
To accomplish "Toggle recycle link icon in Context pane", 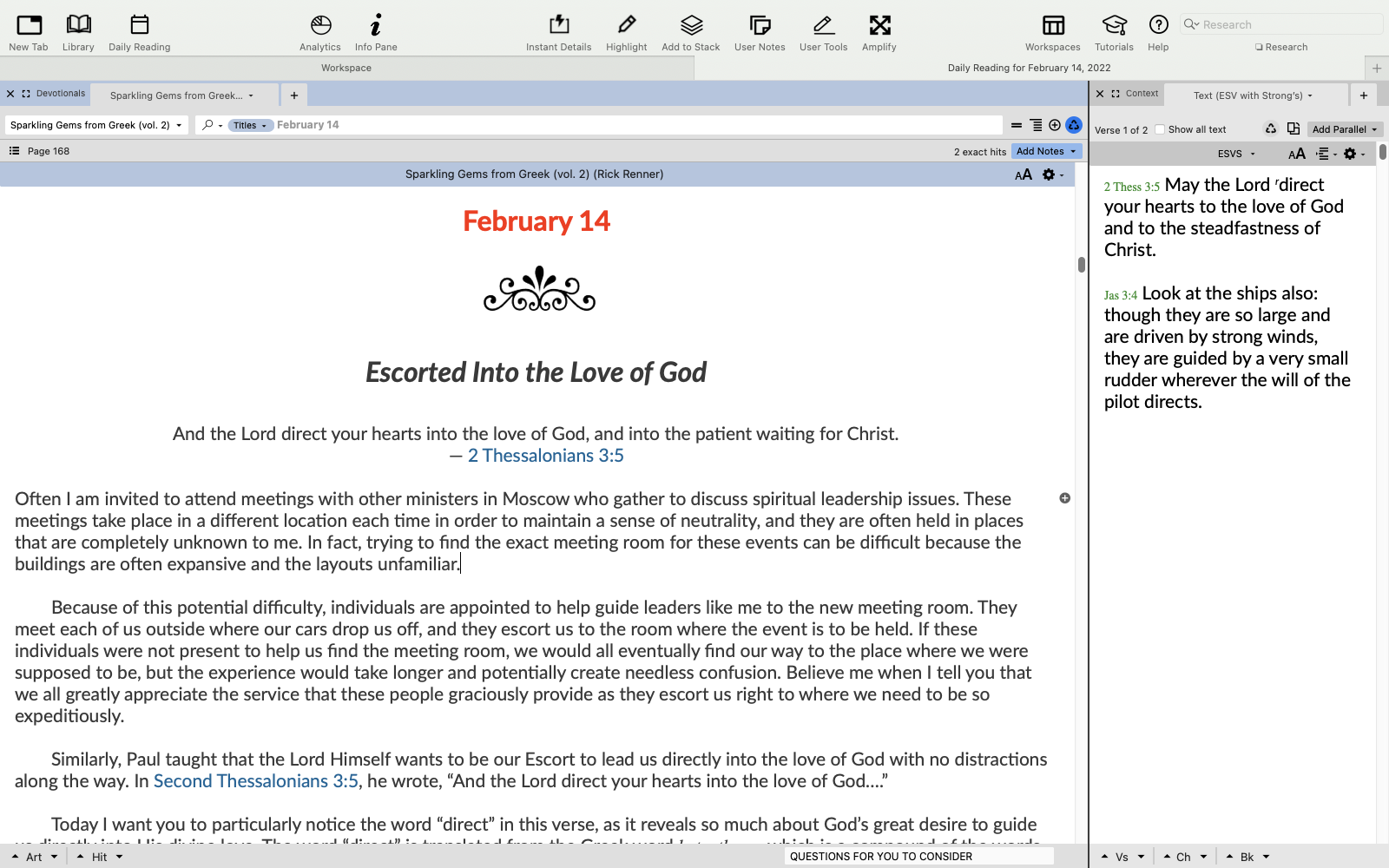I will (1271, 128).
